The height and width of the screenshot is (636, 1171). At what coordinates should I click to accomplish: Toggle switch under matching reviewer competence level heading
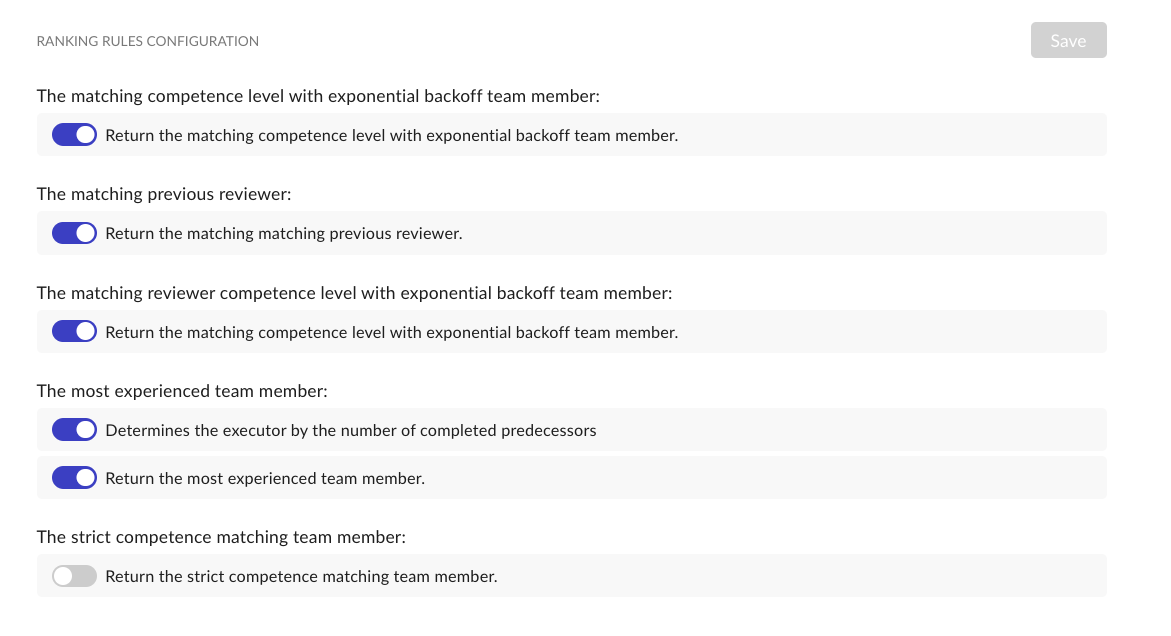[x=74, y=331]
